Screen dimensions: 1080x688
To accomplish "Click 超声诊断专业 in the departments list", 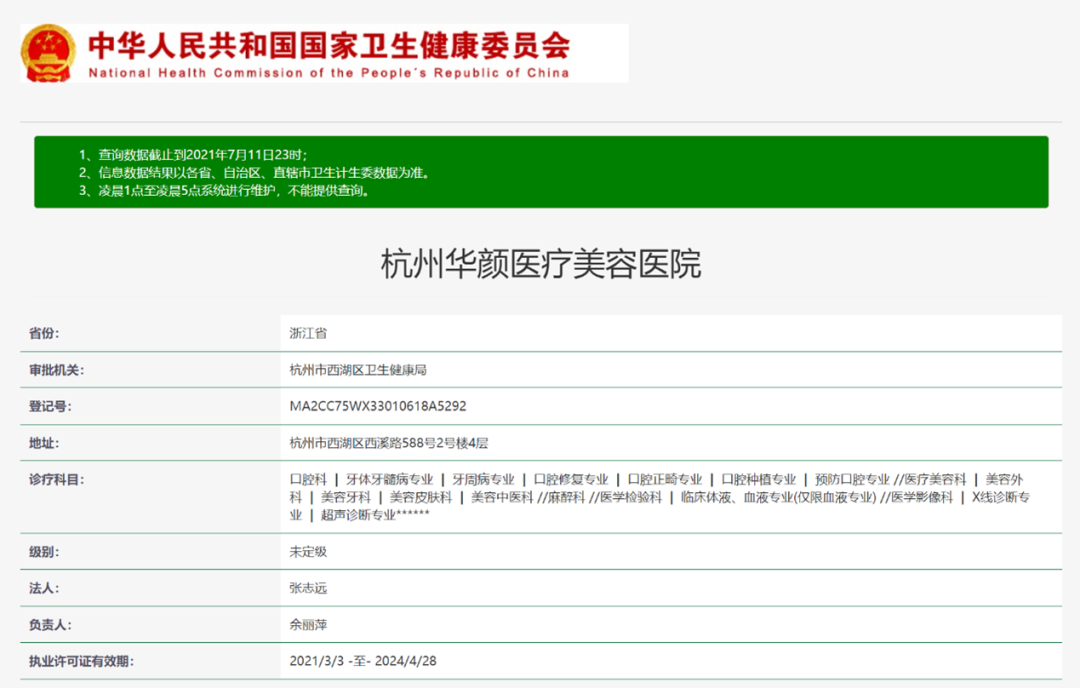I will tap(358, 515).
